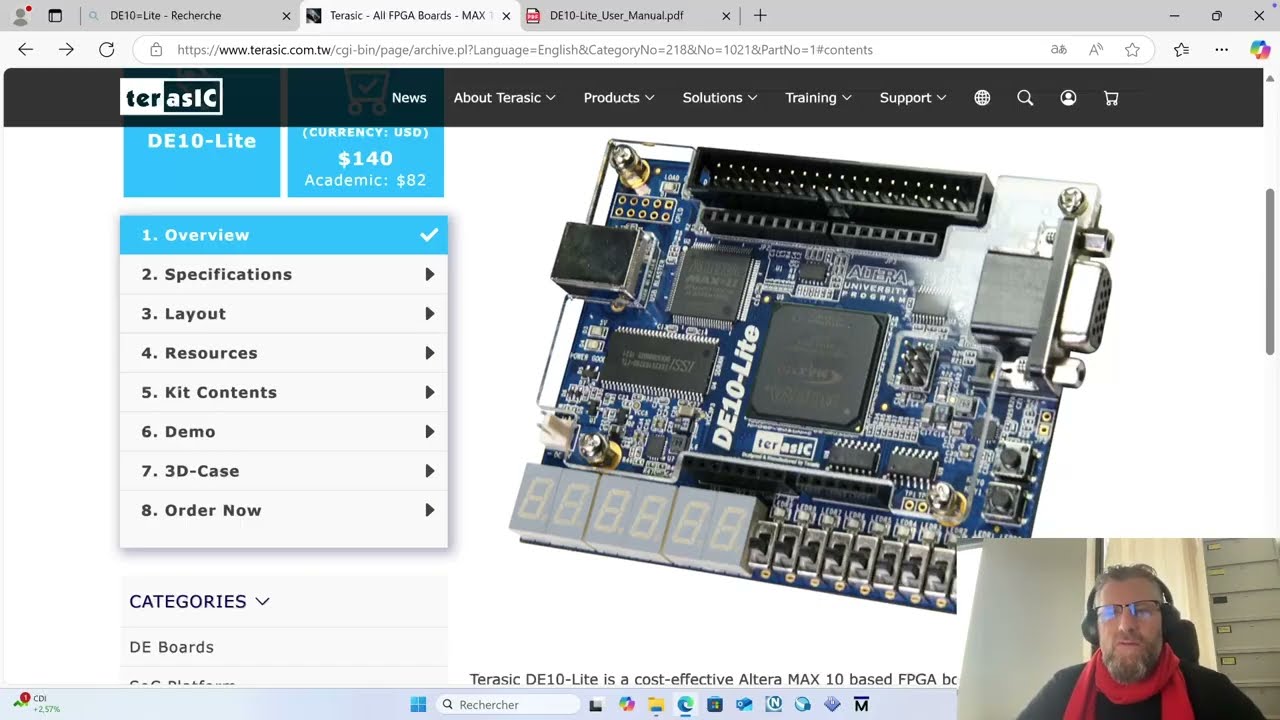Open the 5. Kit Contents section
This screenshot has height=720, width=1280.
[x=284, y=392]
